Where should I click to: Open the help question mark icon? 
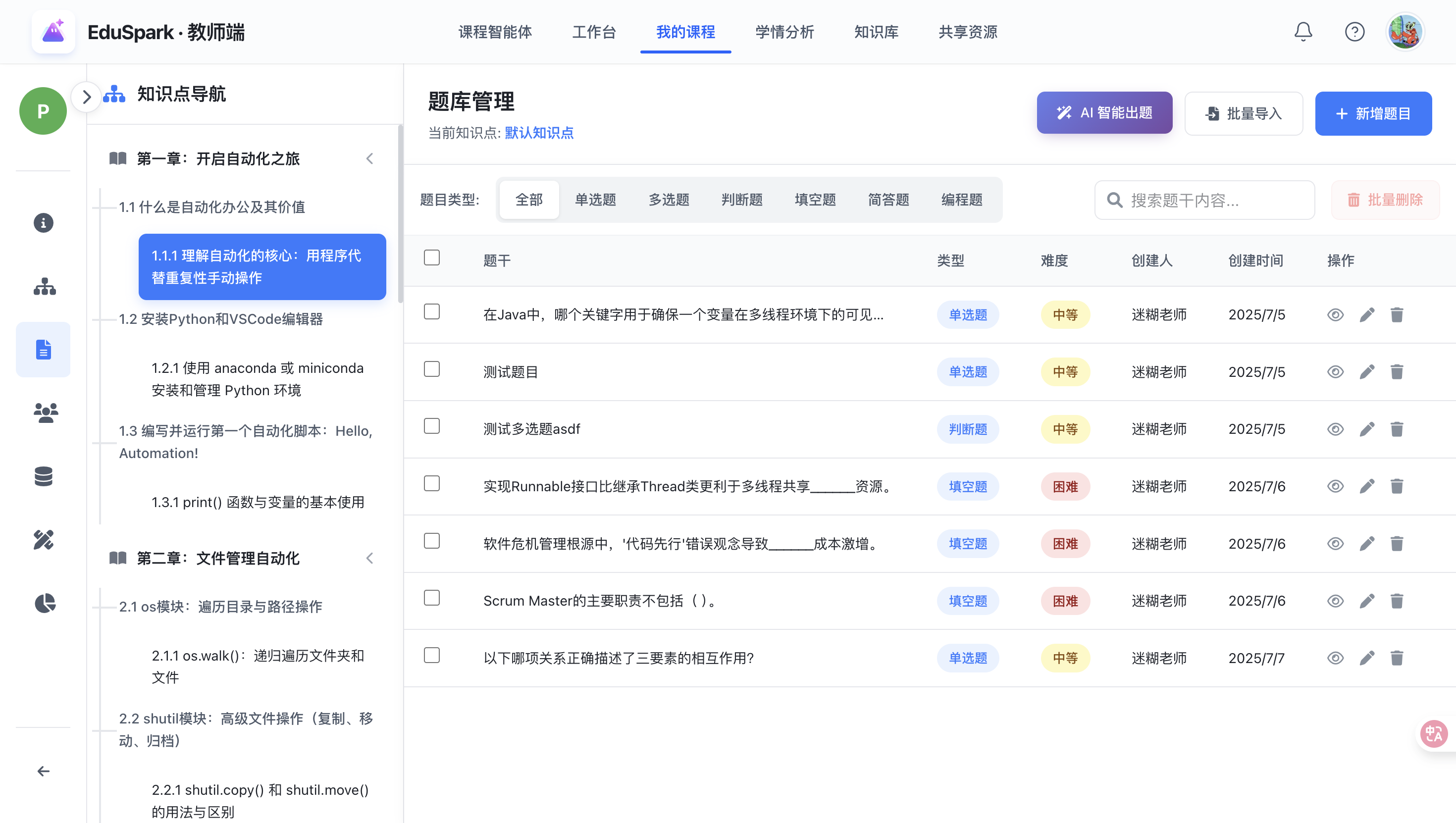tap(1354, 32)
